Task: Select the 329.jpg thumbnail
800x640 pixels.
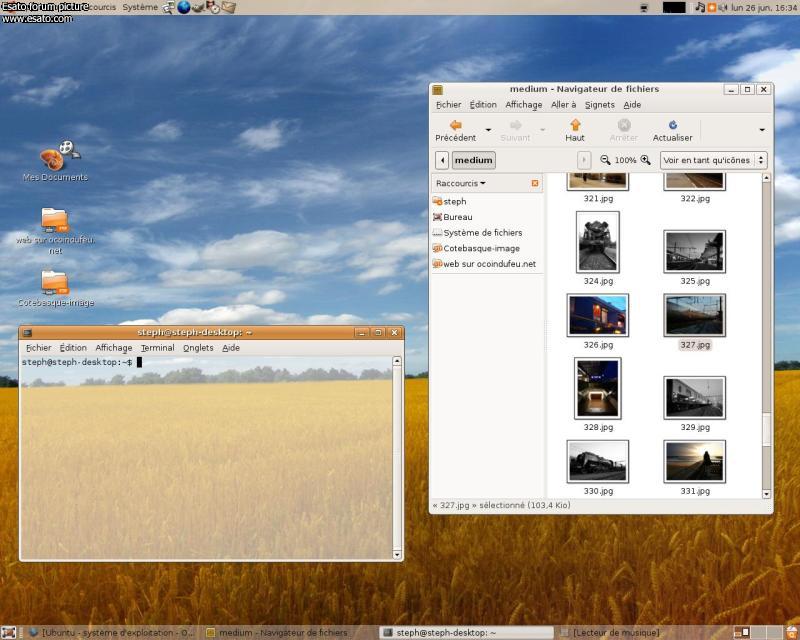Action: point(694,397)
